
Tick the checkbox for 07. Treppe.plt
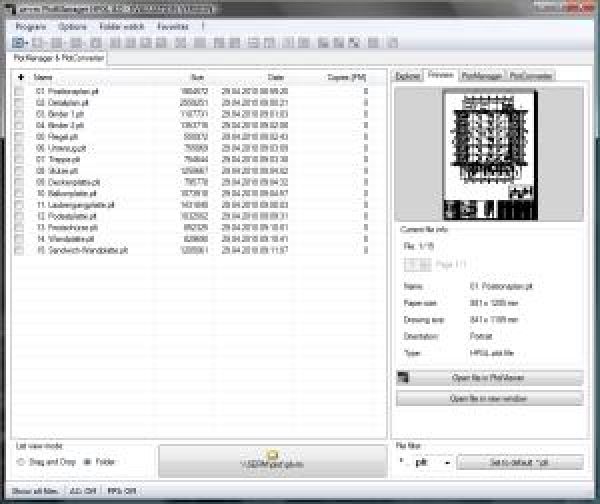pyautogui.click(x=19, y=160)
